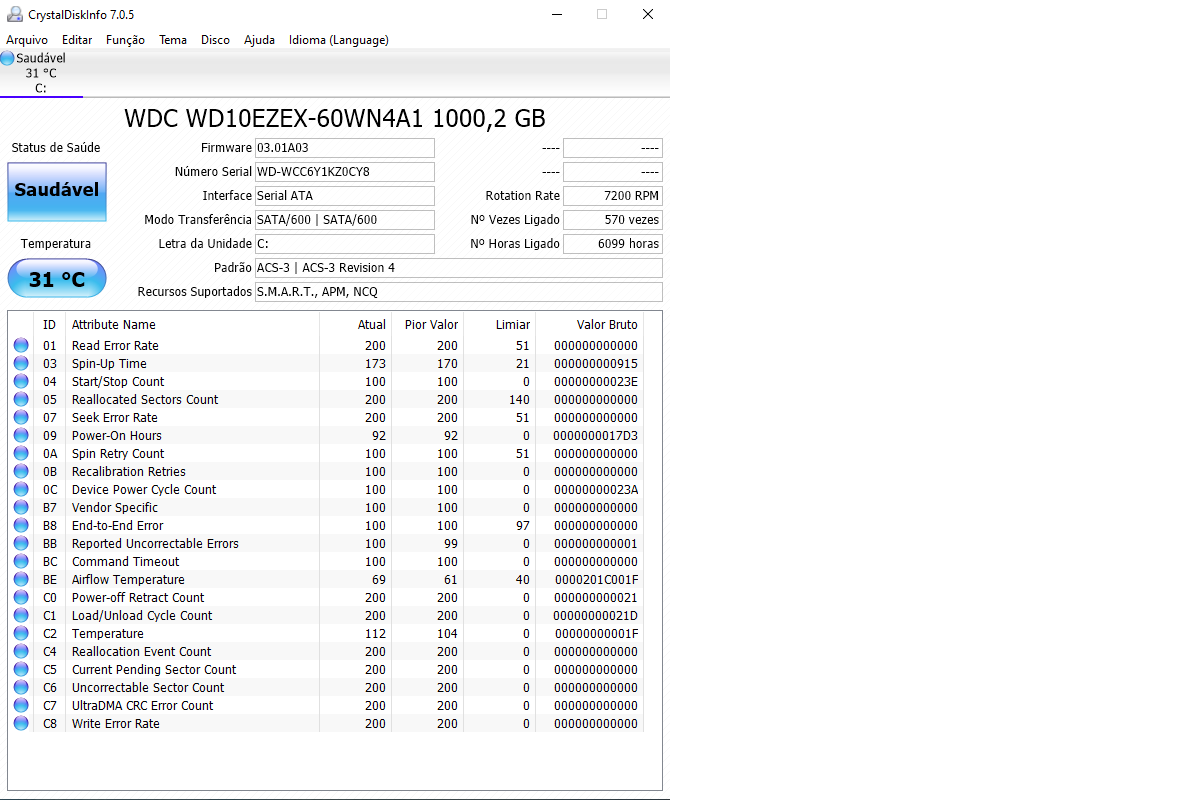Image resolution: width=1180 pixels, height=800 pixels.
Task: Open the Disco menu
Action: [215, 40]
